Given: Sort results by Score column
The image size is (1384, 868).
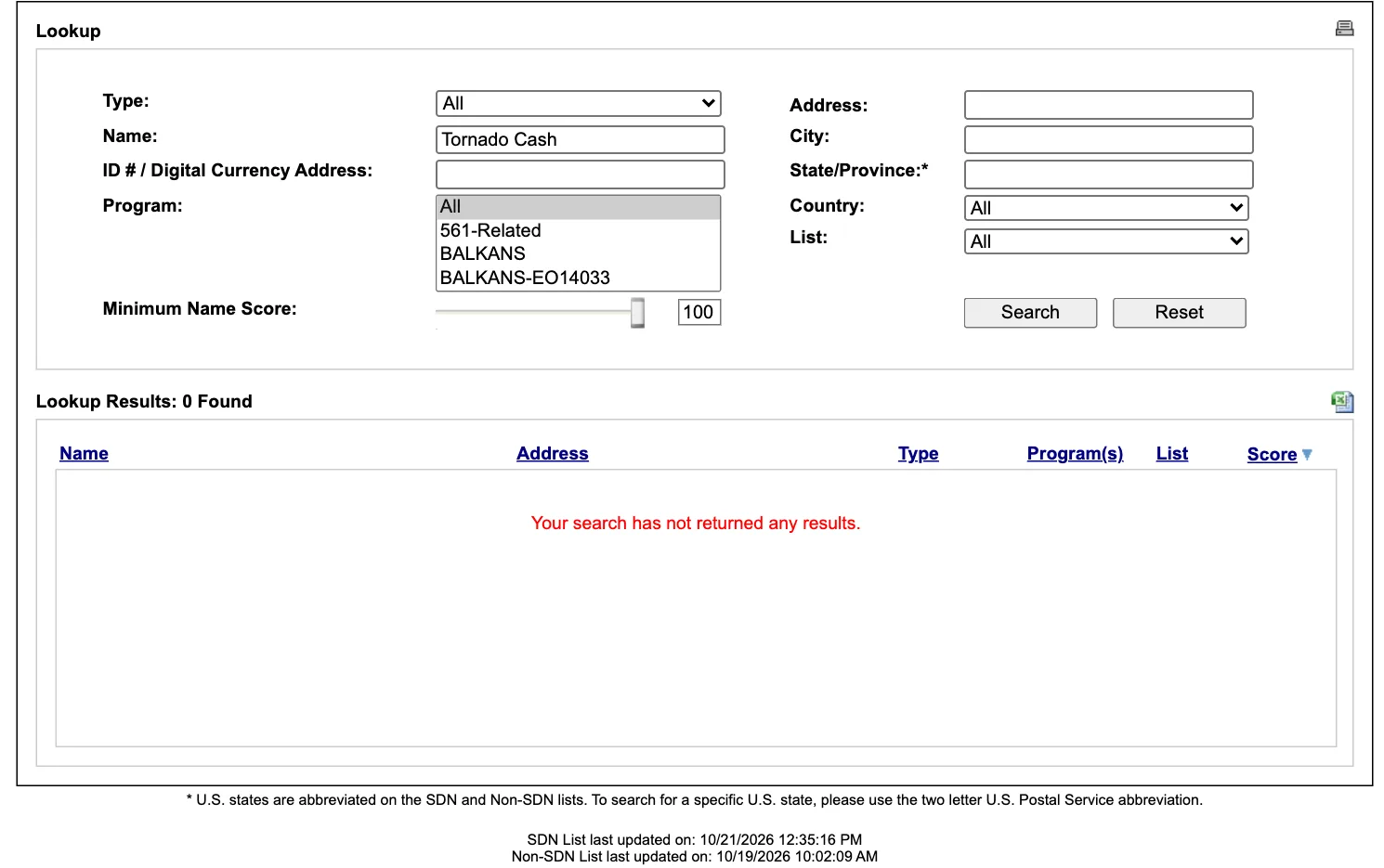Looking at the screenshot, I should (x=1272, y=454).
